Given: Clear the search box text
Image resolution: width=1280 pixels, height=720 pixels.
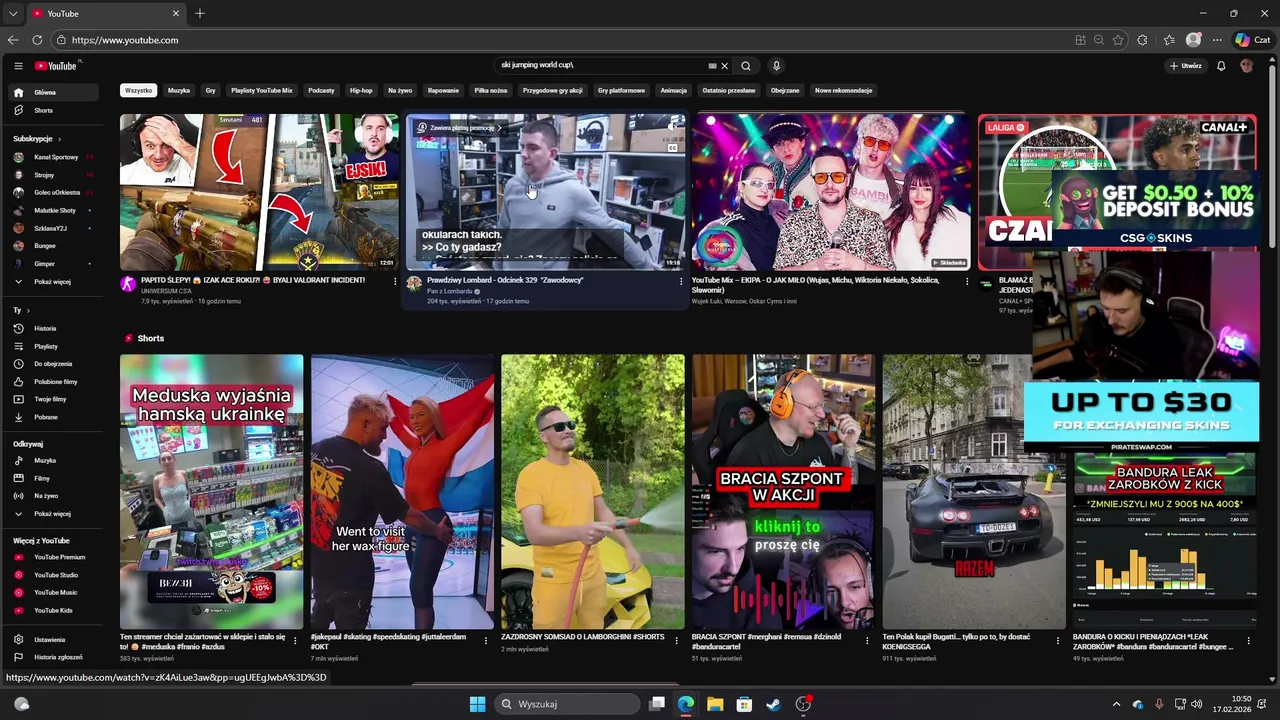Looking at the screenshot, I should (x=725, y=66).
